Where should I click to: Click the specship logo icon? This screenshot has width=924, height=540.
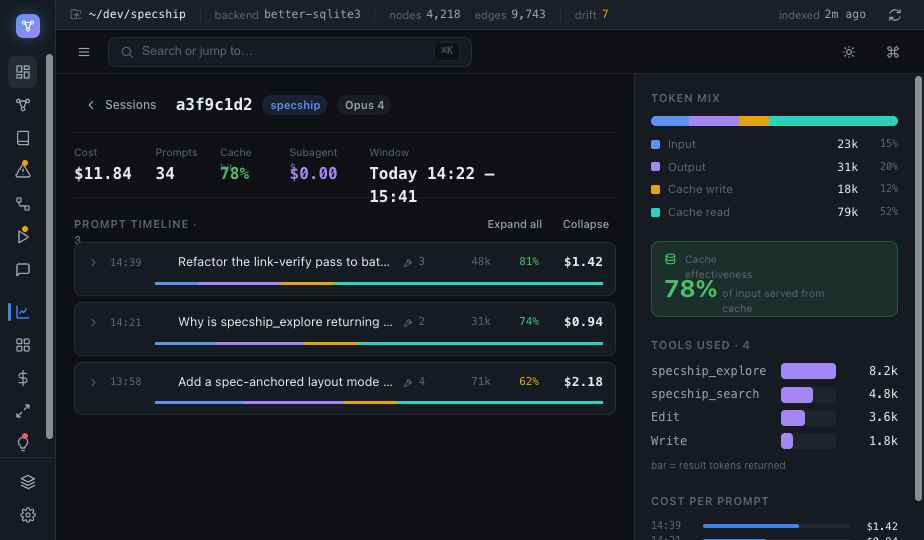pos(28,26)
